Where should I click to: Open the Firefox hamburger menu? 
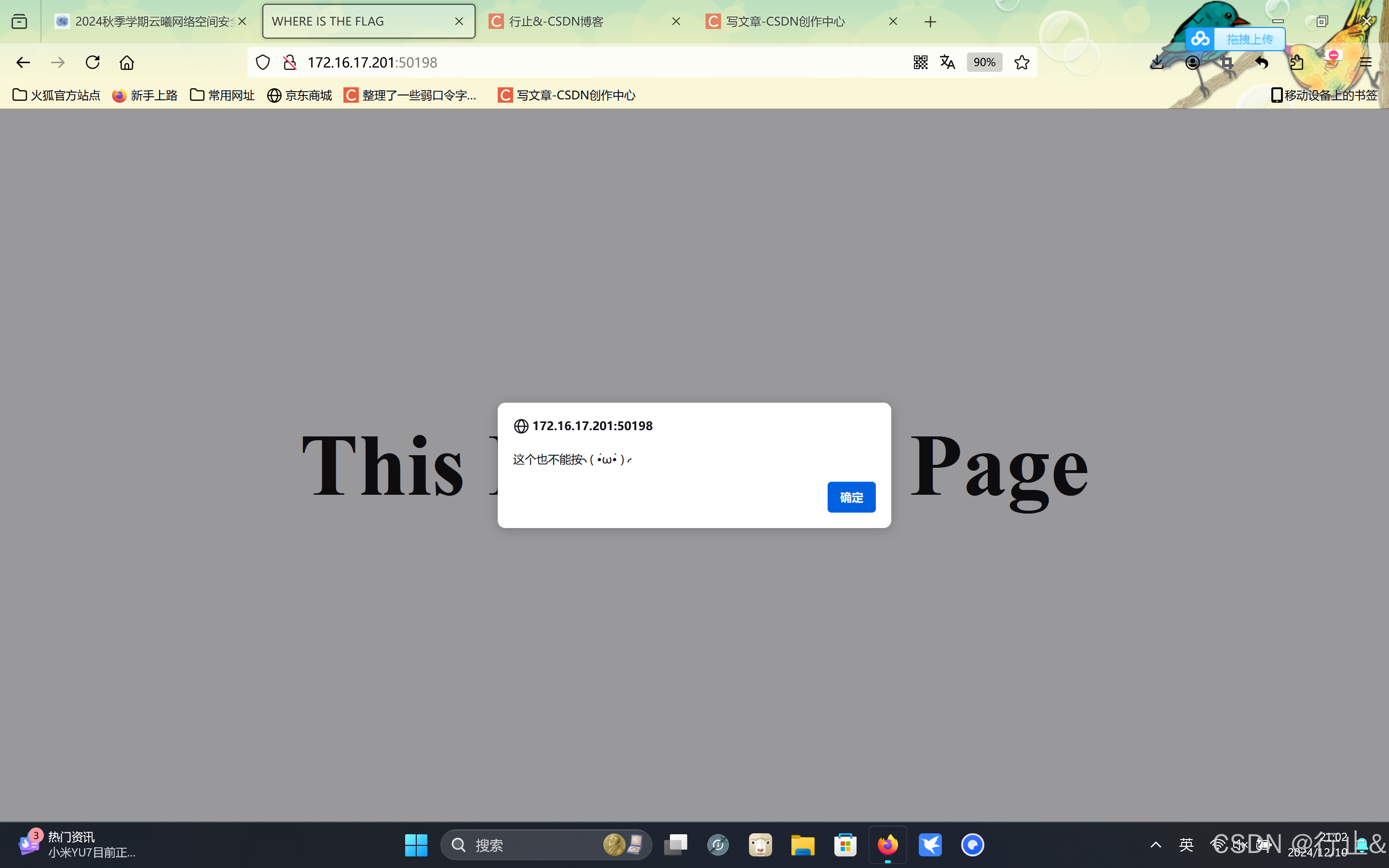click(x=1365, y=62)
